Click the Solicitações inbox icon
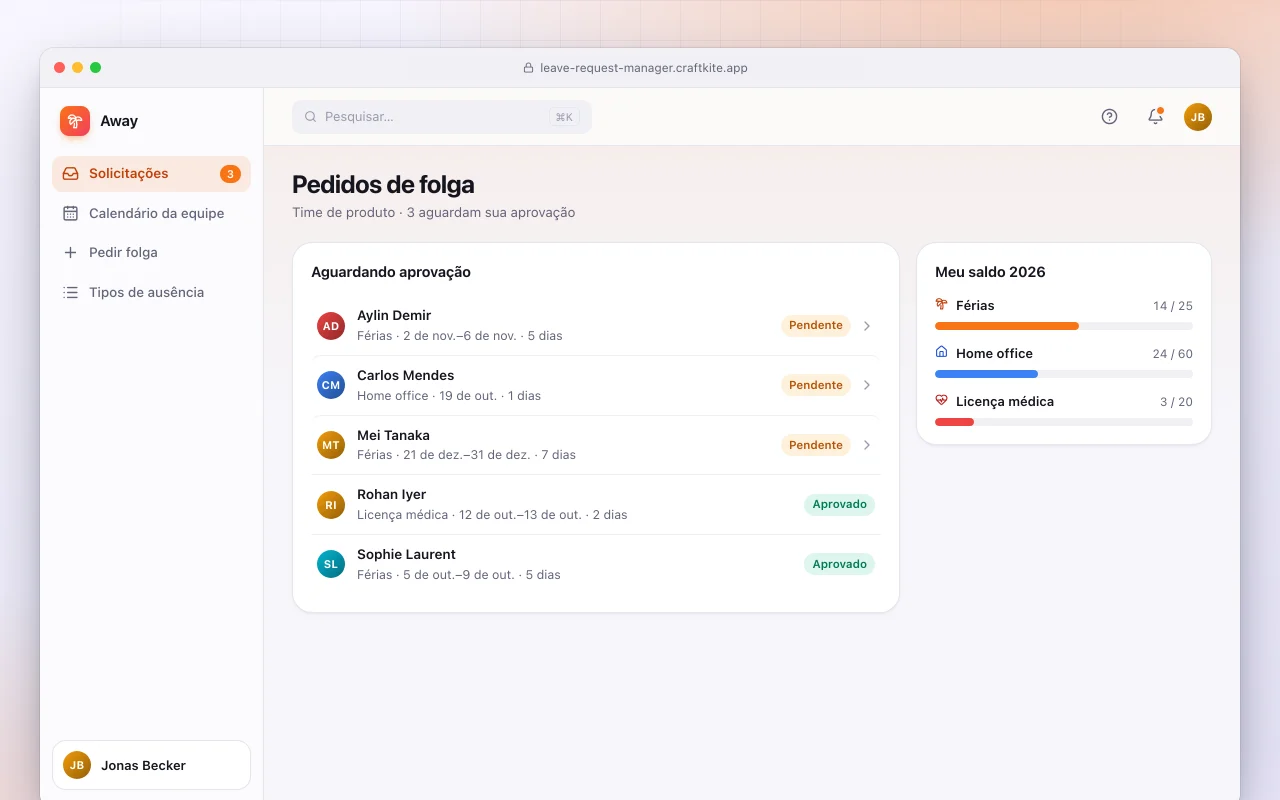 click(70, 174)
